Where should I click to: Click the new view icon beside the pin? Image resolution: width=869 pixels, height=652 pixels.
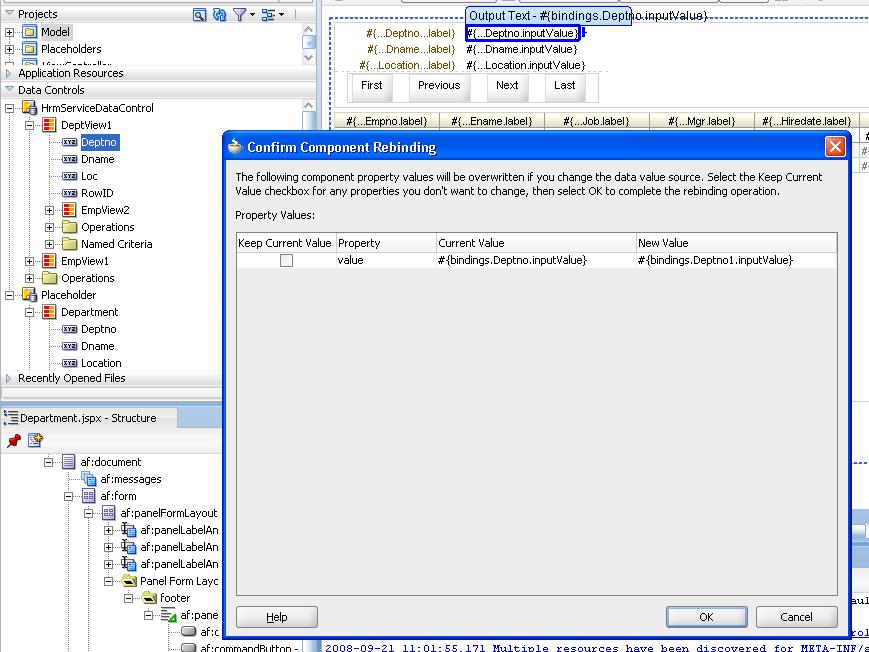coord(35,440)
